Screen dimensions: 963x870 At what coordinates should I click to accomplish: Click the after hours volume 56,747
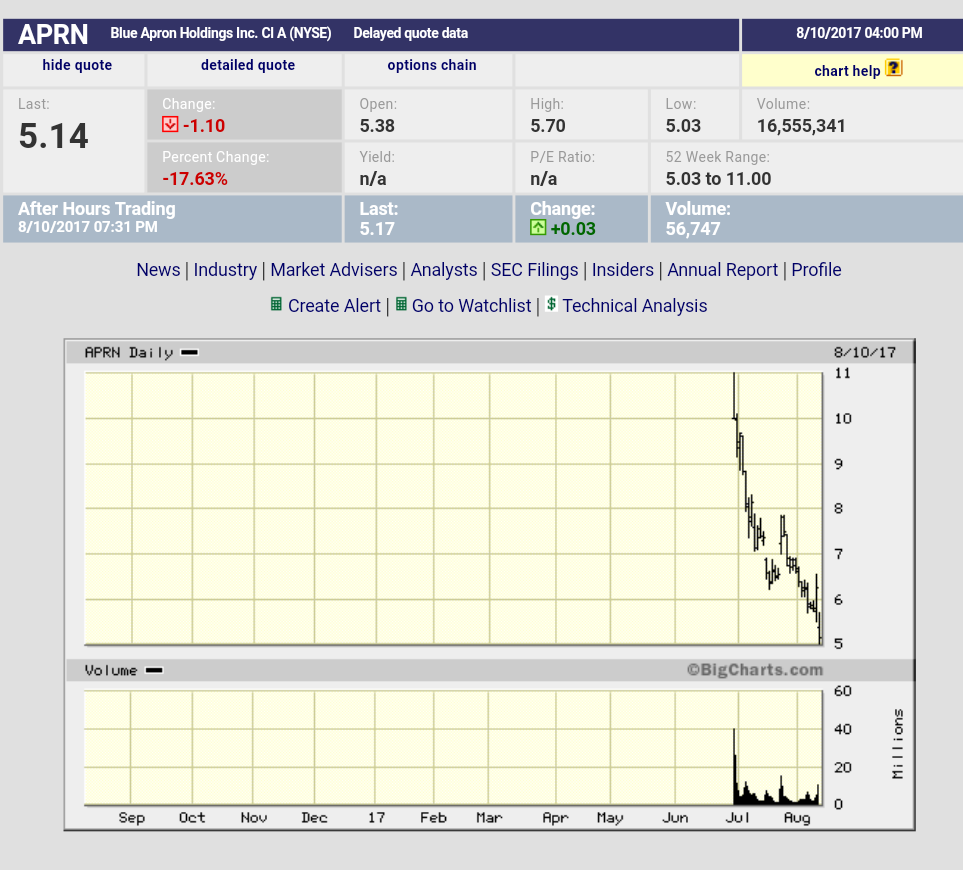tap(693, 229)
